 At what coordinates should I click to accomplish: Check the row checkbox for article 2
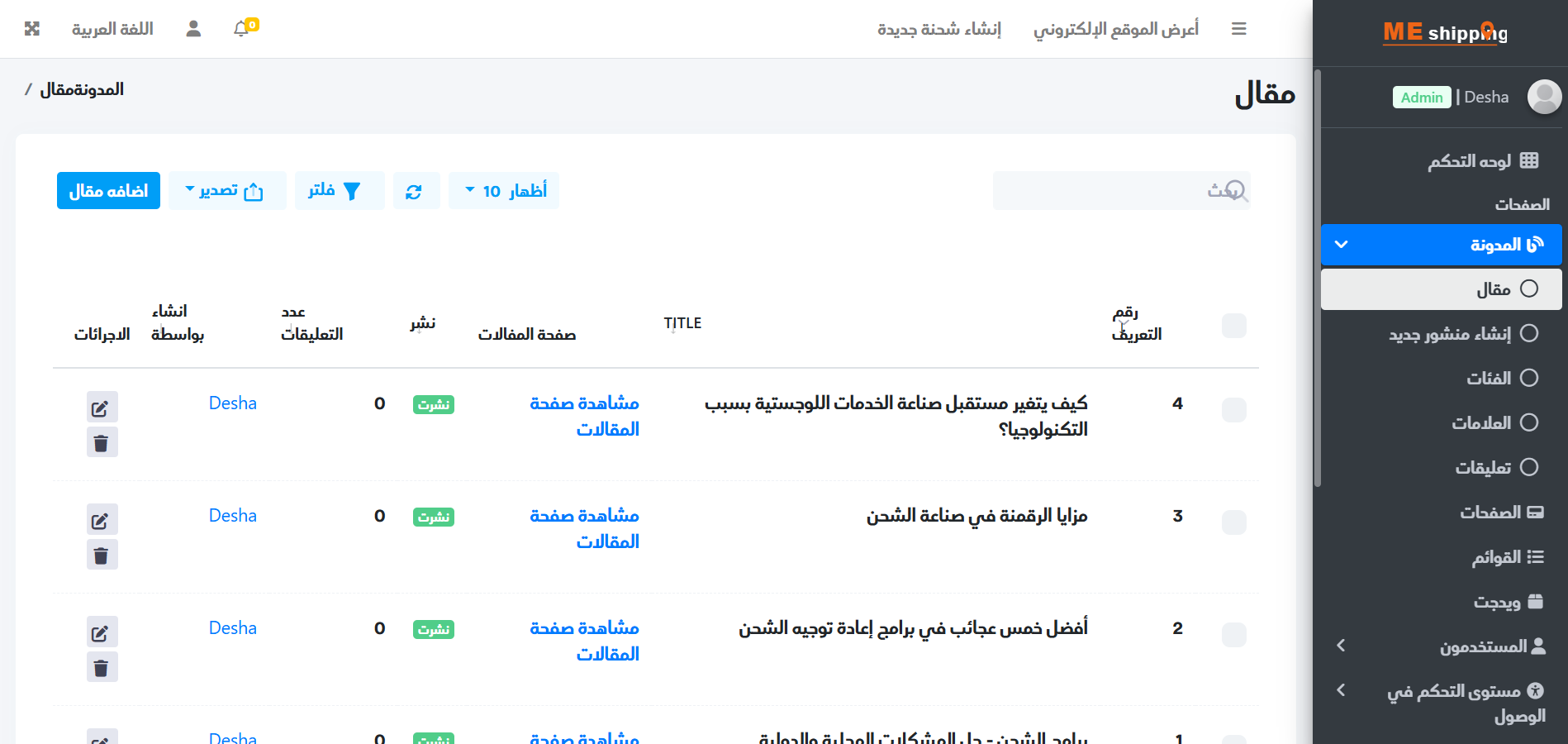[1233, 635]
